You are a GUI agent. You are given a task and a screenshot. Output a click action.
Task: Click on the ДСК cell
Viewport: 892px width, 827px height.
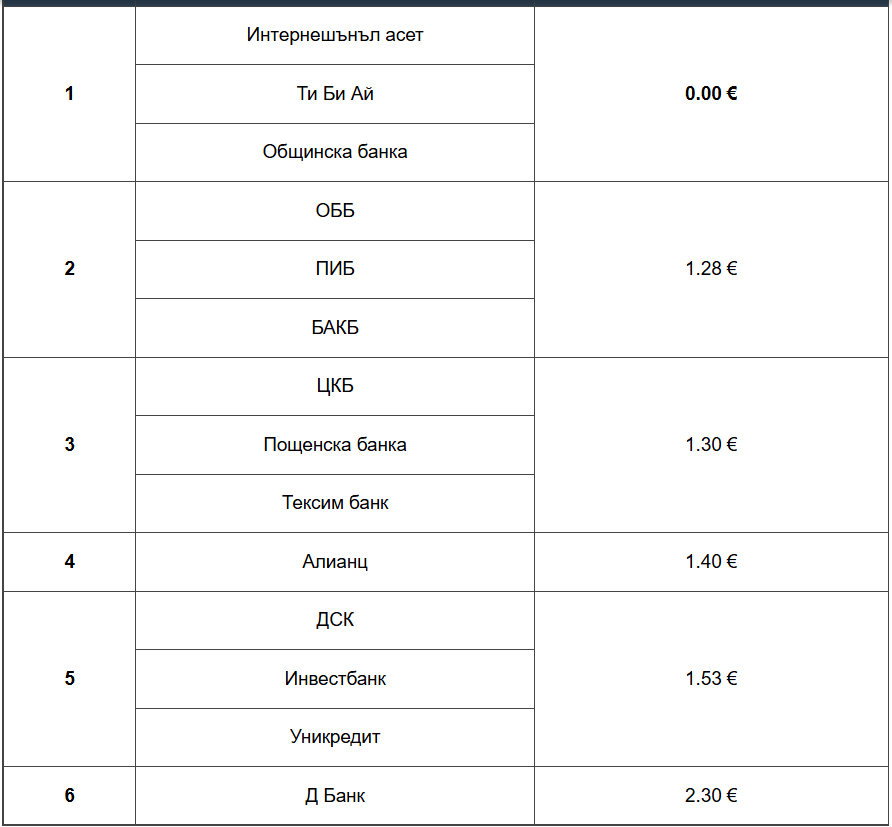pyautogui.click(x=335, y=620)
